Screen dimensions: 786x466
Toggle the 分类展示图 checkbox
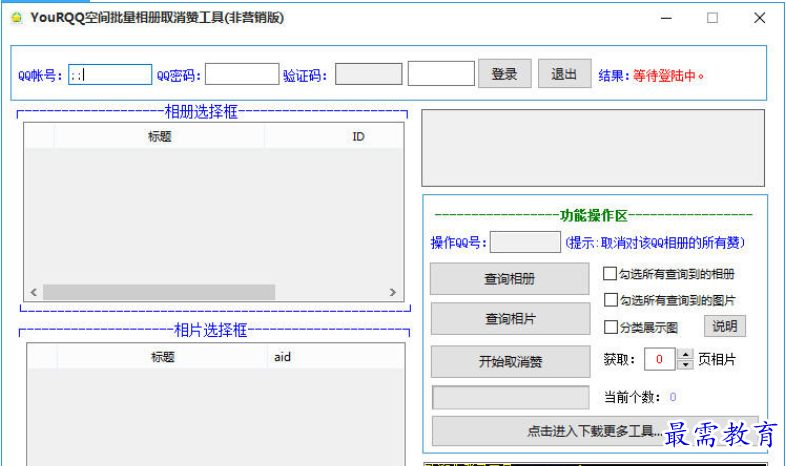tap(611, 327)
